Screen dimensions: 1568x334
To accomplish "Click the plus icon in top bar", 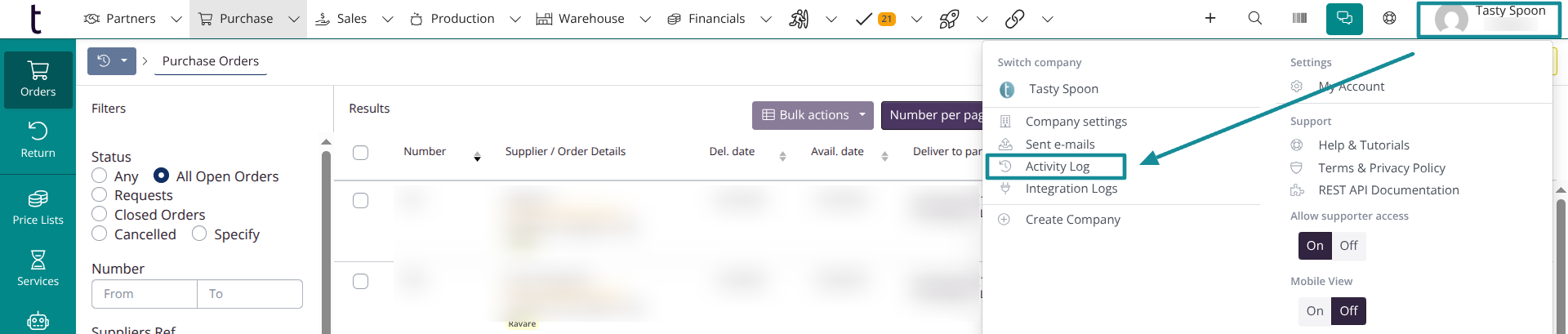I will tap(1210, 18).
